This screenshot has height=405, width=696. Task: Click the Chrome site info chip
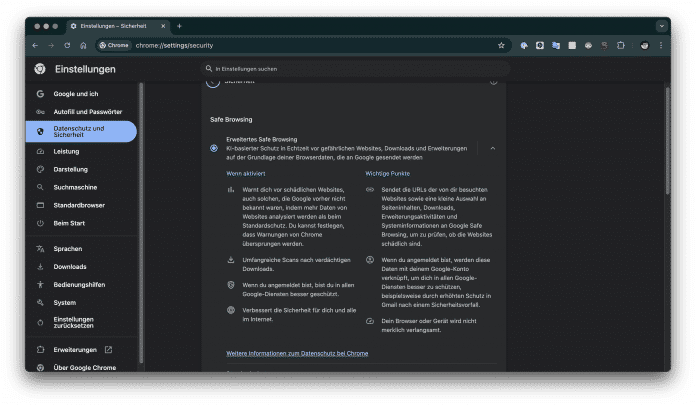pos(114,45)
